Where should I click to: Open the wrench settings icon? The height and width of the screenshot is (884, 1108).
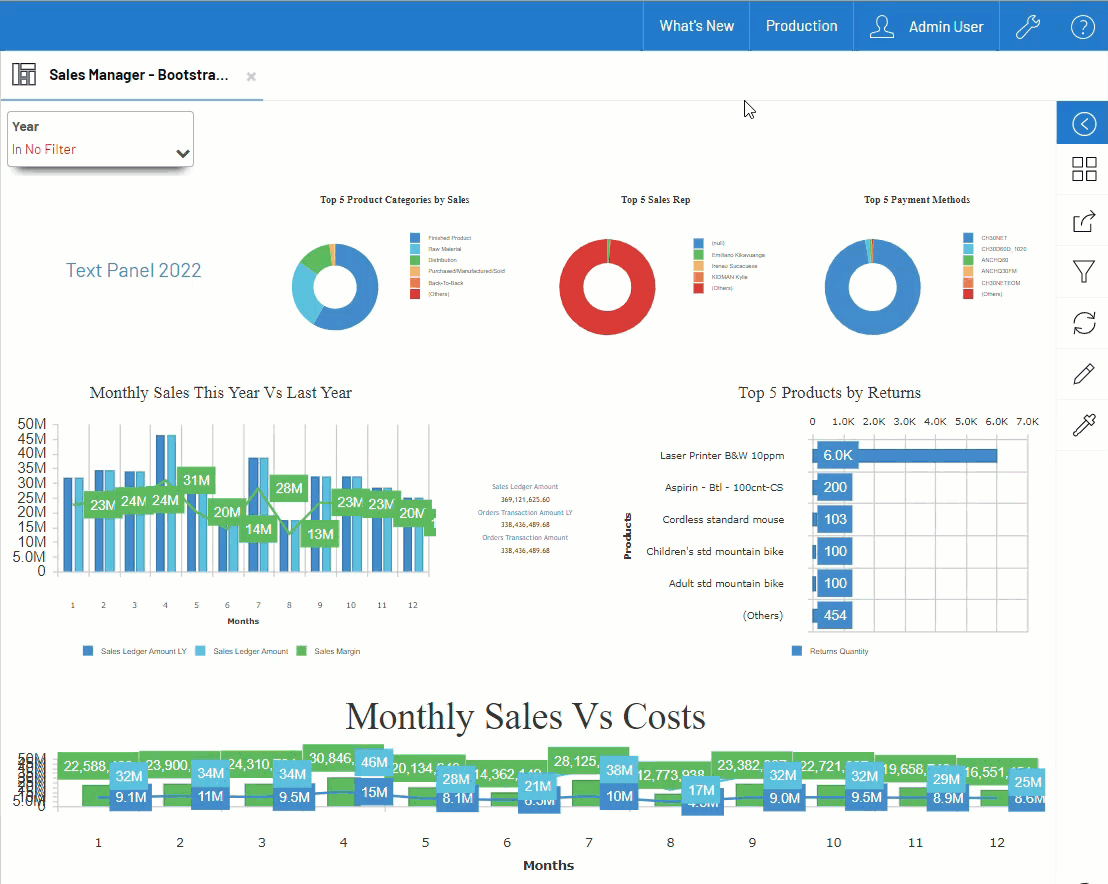point(1028,27)
